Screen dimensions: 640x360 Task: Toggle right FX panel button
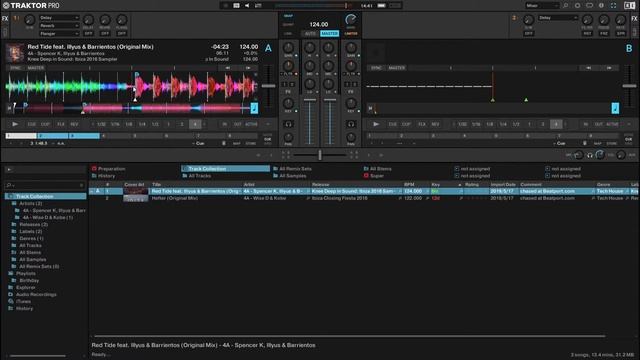click(635, 18)
